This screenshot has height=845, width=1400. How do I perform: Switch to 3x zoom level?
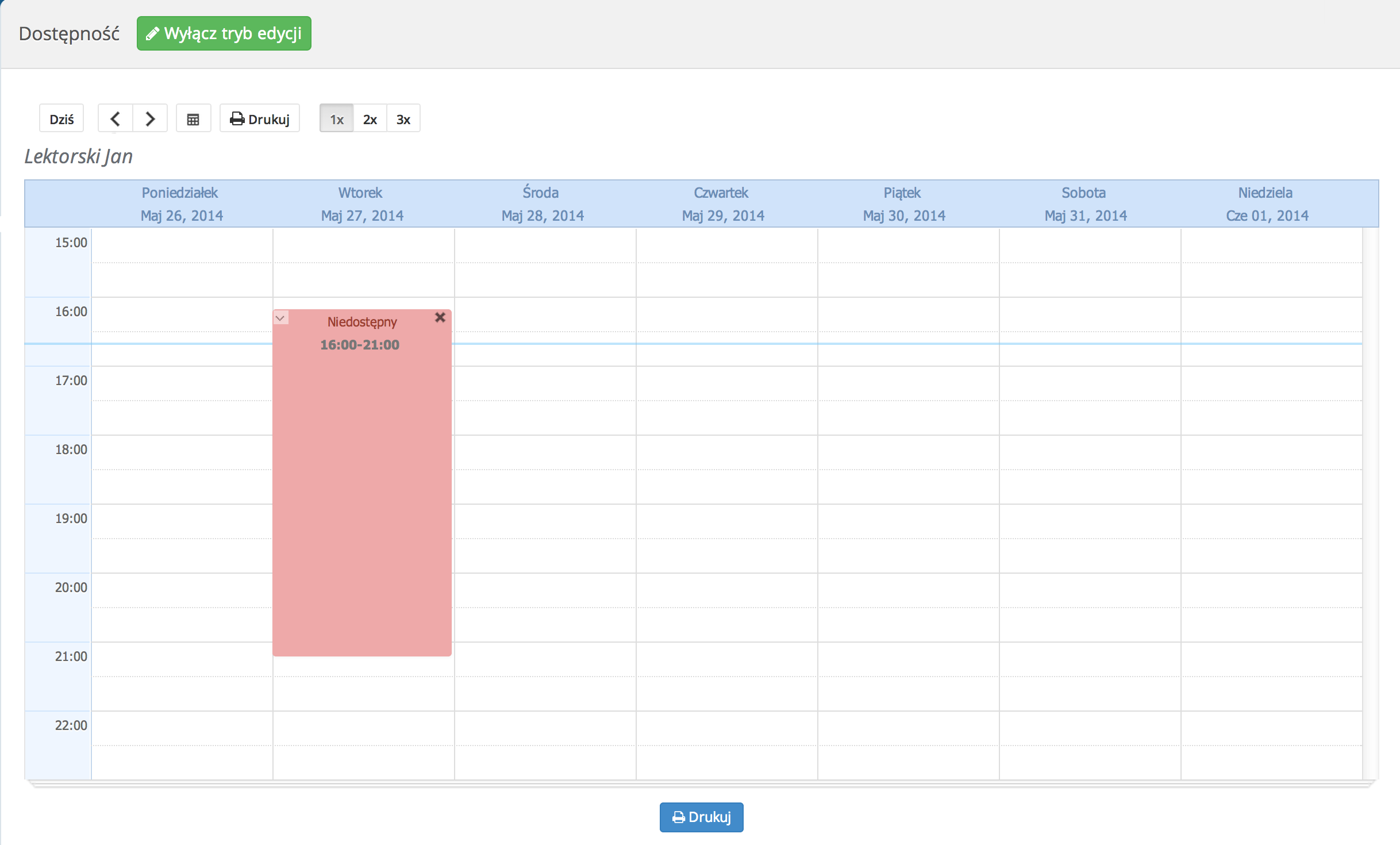[403, 119]
